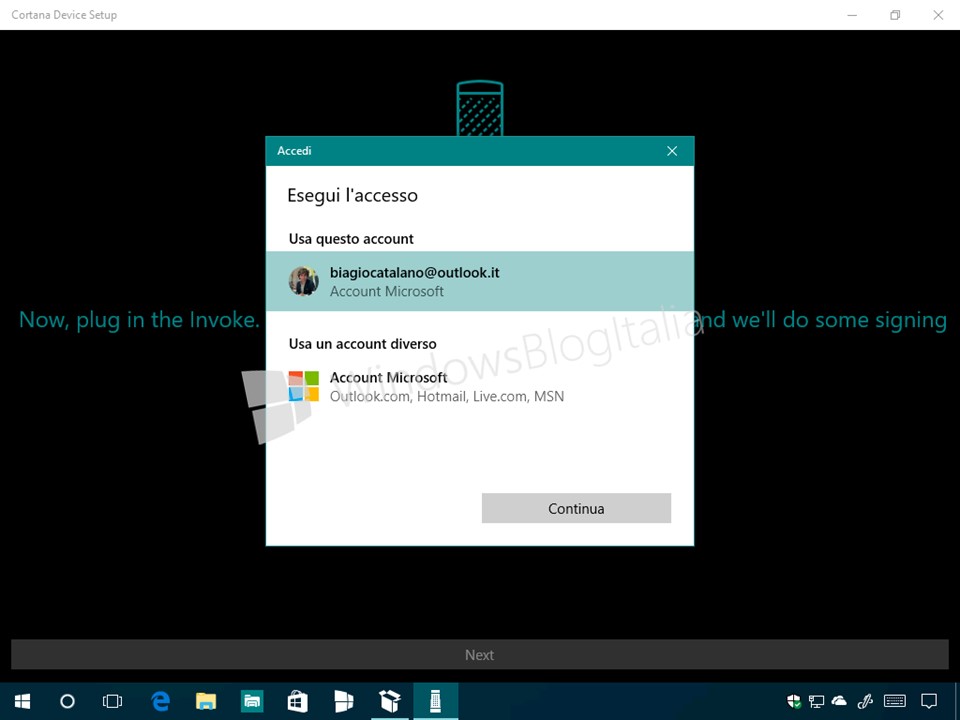Click the 'Usa questo account' label
The width and height of the screenshot is (960, 720).
pyautogui.click(x=351, y=239)
